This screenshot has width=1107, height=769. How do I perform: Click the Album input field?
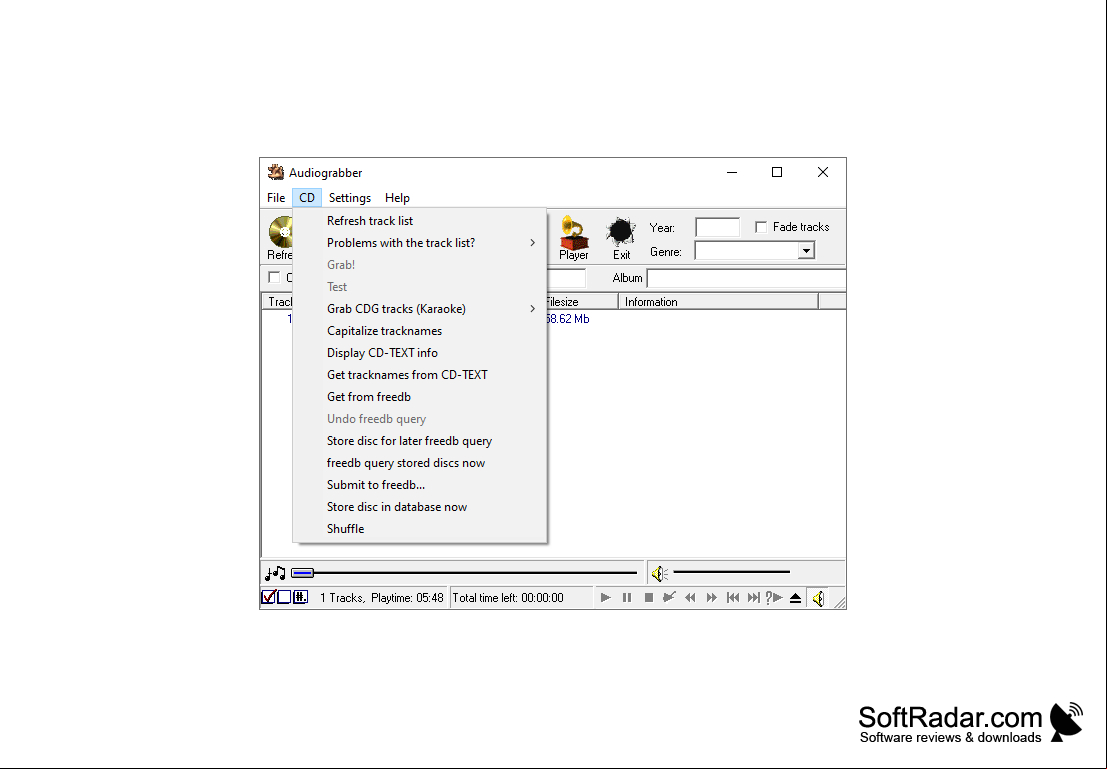tap(746, 278)
